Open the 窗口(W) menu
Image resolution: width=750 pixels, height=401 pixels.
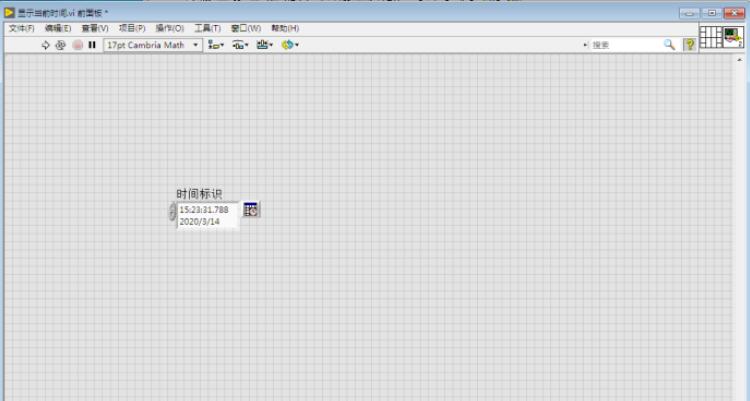246,28
